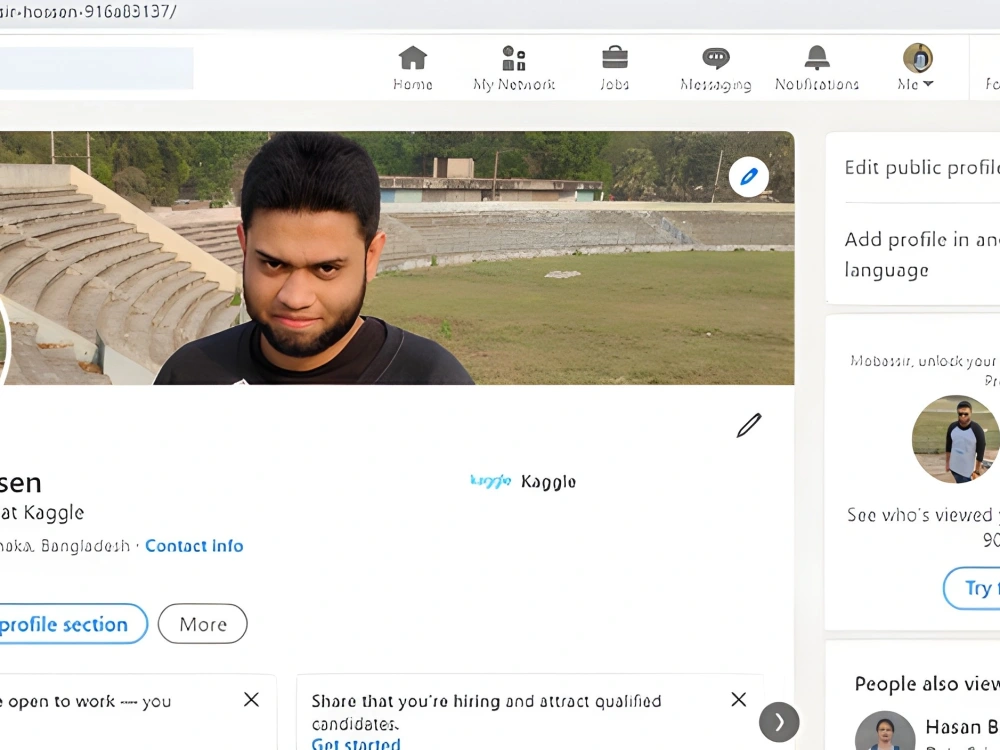The height and width of the screenshot is (750, 1000).
Task: Dismiss the hiring suggestion card
Action: [x=739, y=700]
